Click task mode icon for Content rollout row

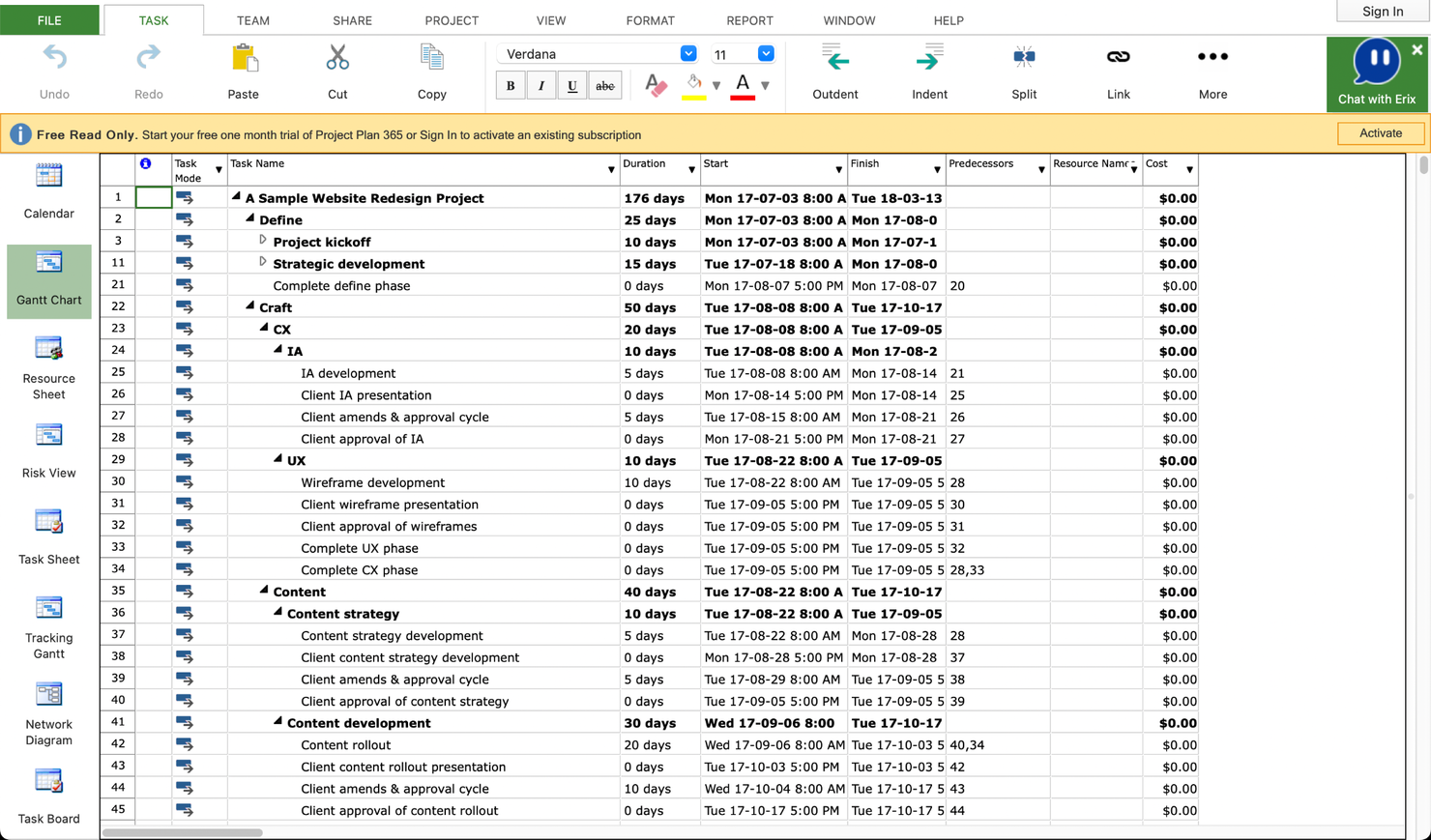[184, 745]
